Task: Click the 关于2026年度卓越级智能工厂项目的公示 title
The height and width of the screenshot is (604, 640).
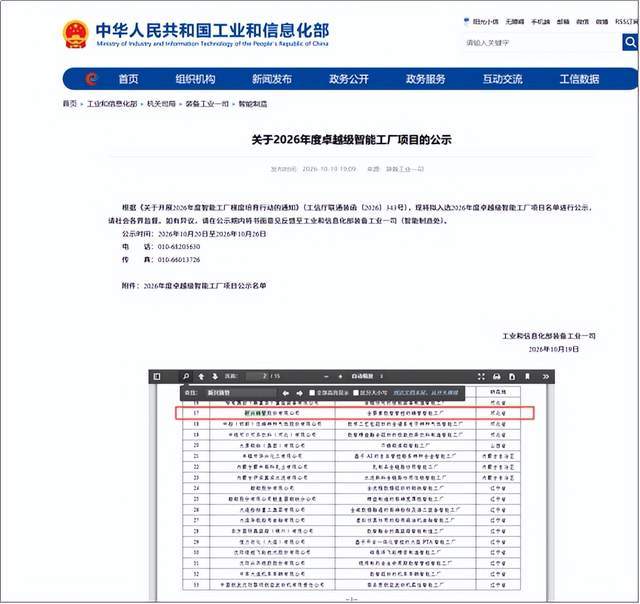Action: [351, 140]
